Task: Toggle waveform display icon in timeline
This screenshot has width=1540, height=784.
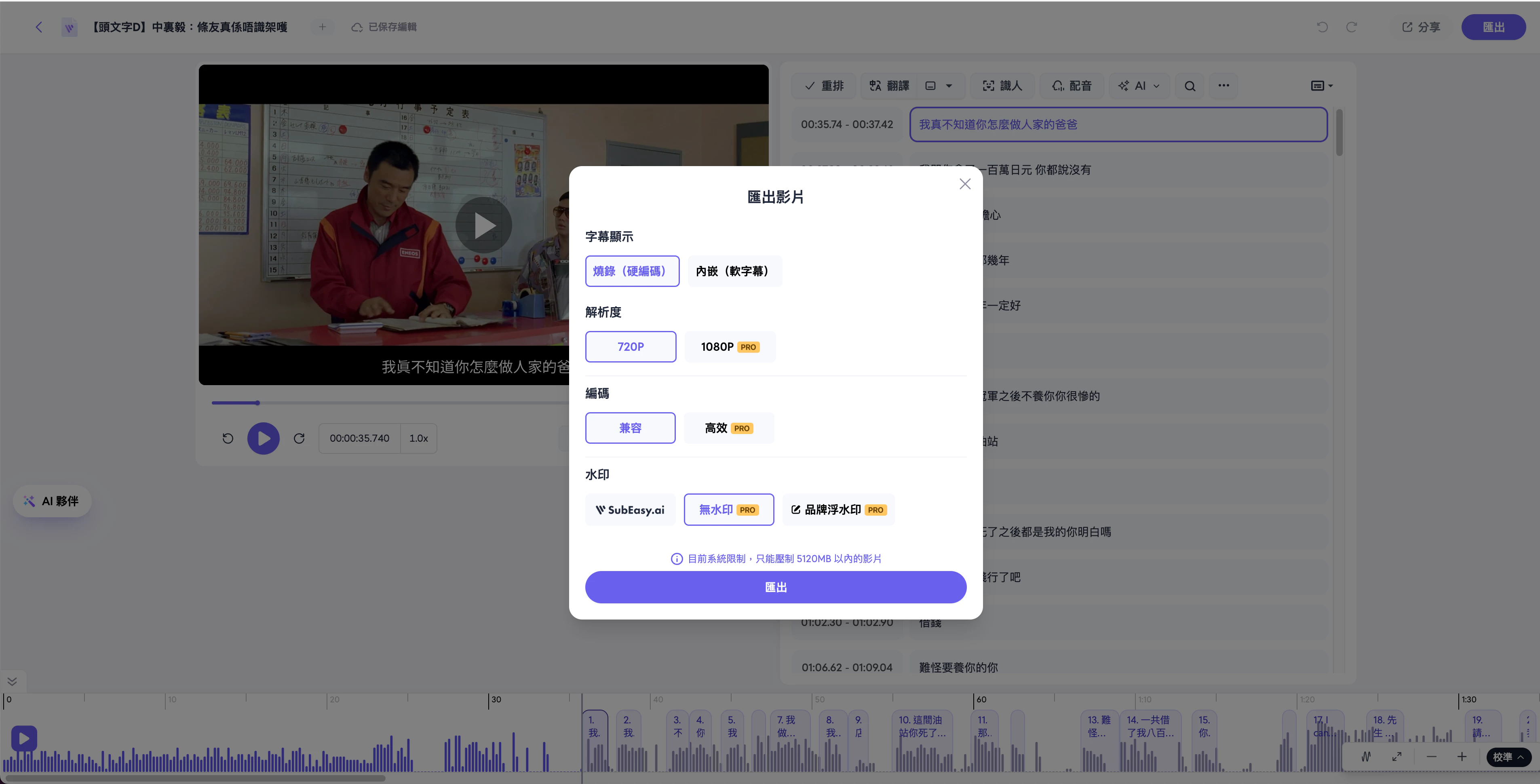Action: (x=1366, y=757)
